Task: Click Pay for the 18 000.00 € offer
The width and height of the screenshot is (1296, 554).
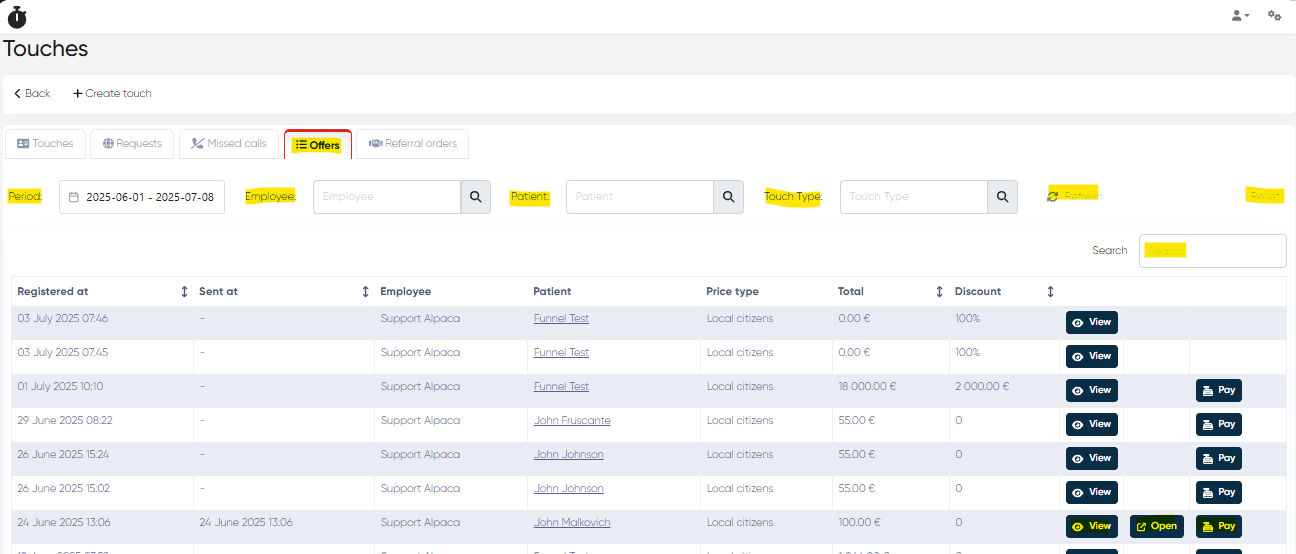Action: pos(1218,391)
